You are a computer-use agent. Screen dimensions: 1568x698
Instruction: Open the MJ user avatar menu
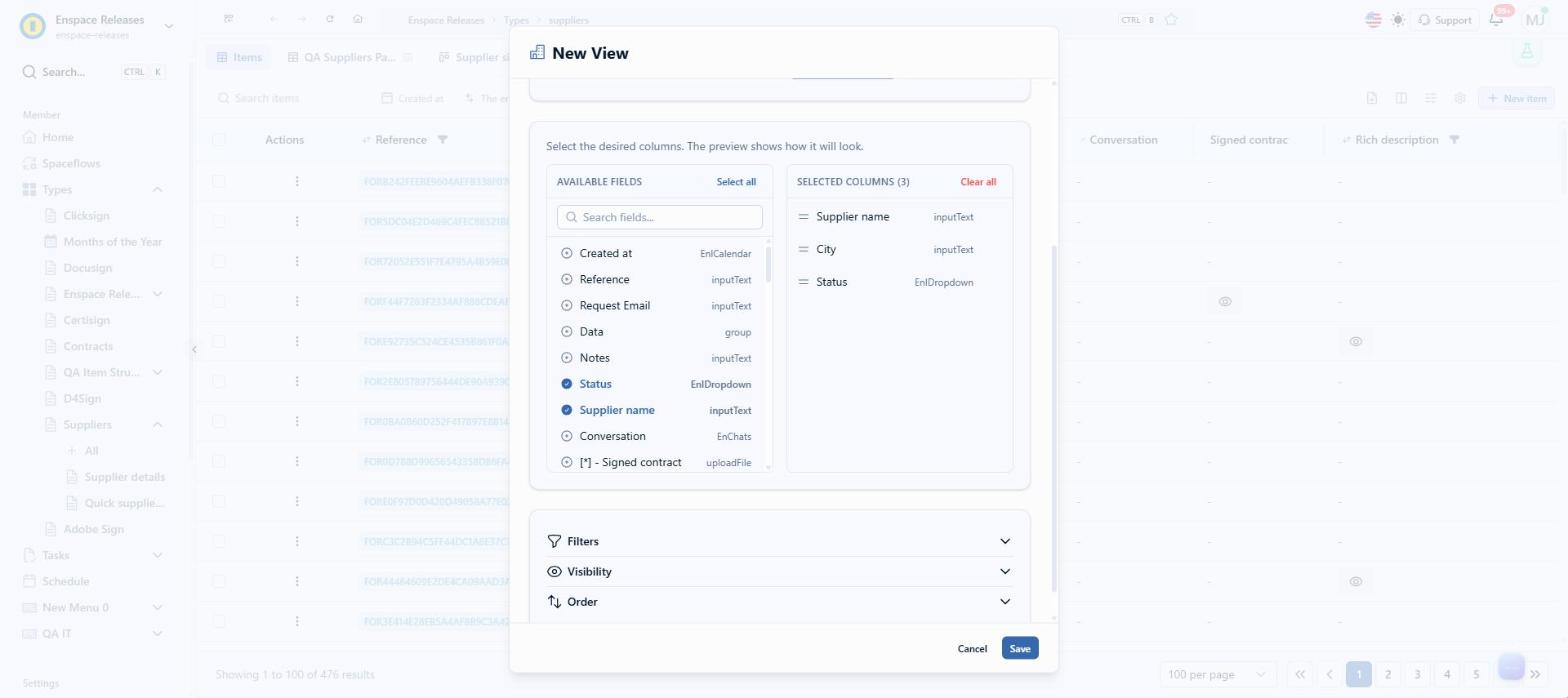coord(1534,19)
